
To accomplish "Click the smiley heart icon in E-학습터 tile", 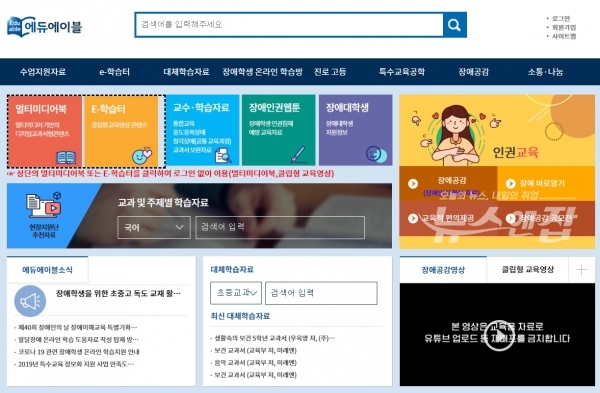I will coord(142,156).
